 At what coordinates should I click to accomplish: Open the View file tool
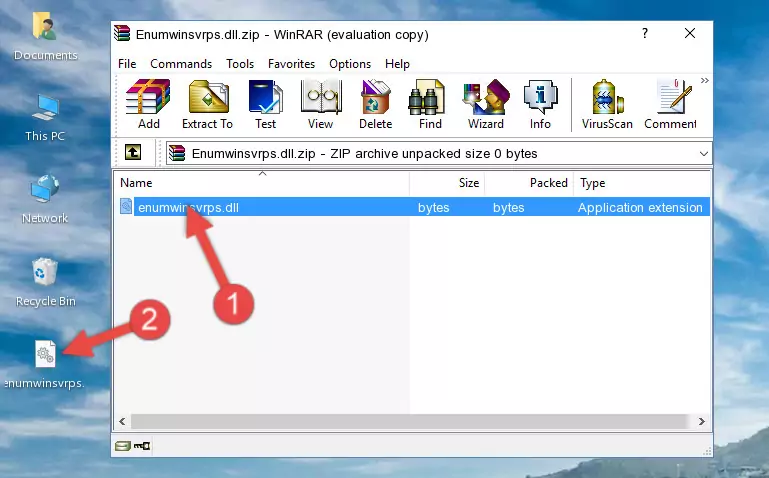pyautogui.click(x=321, y=104)
